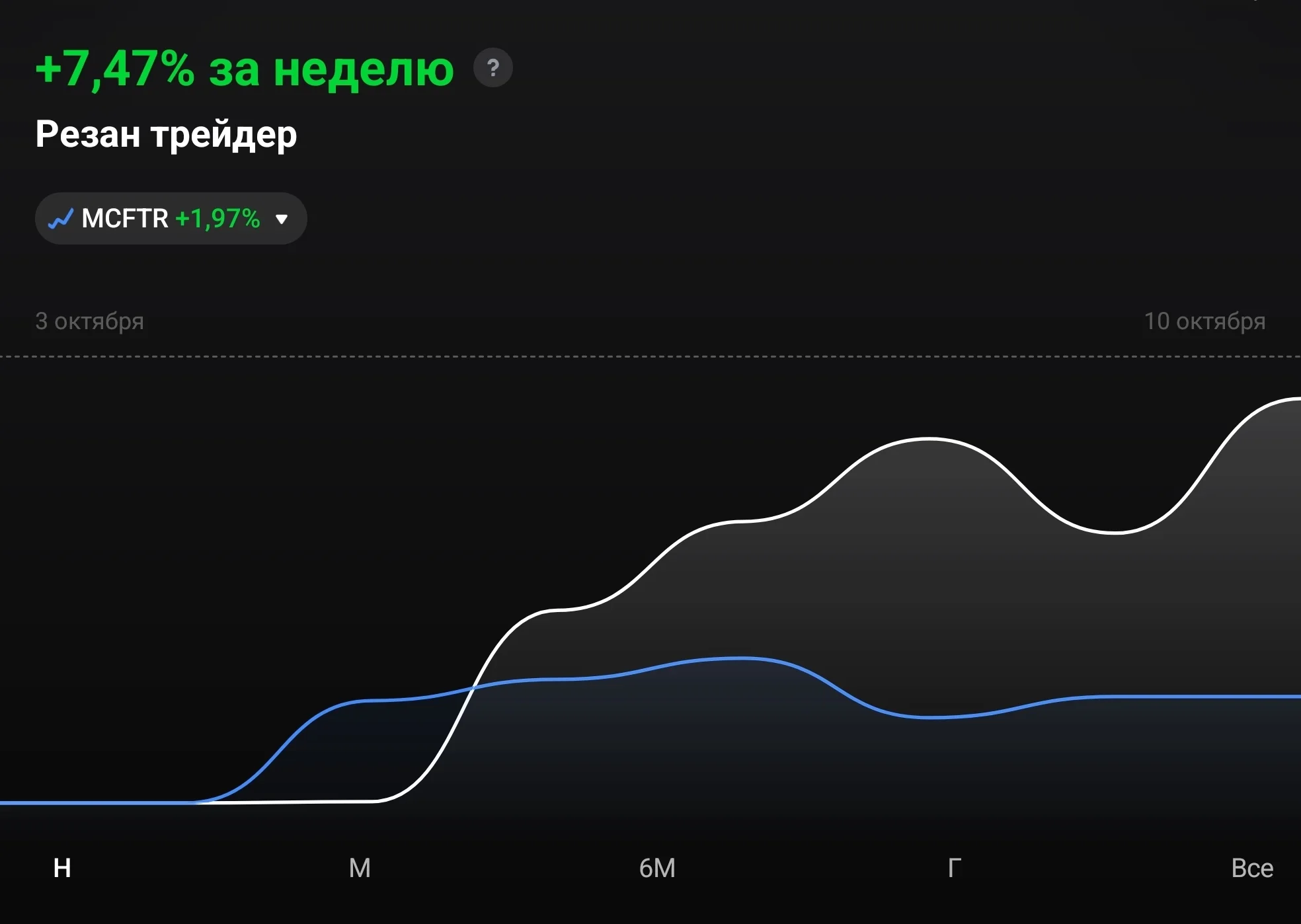1301x924 pixels.
Task: Open the question mark help icon
Action: click(x=493, y=67)
